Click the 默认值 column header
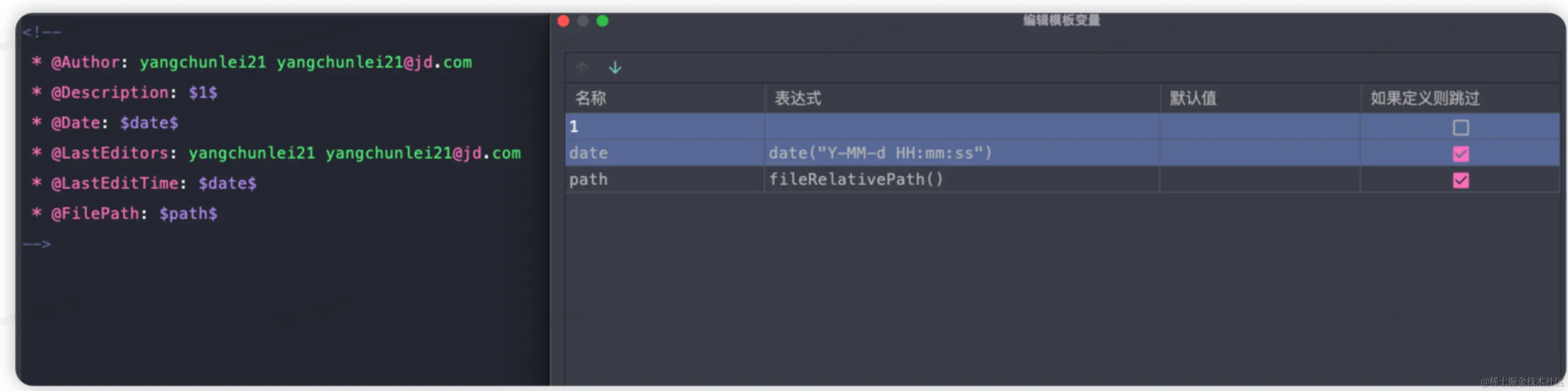1568x391 pixels. coord(1193,98)
